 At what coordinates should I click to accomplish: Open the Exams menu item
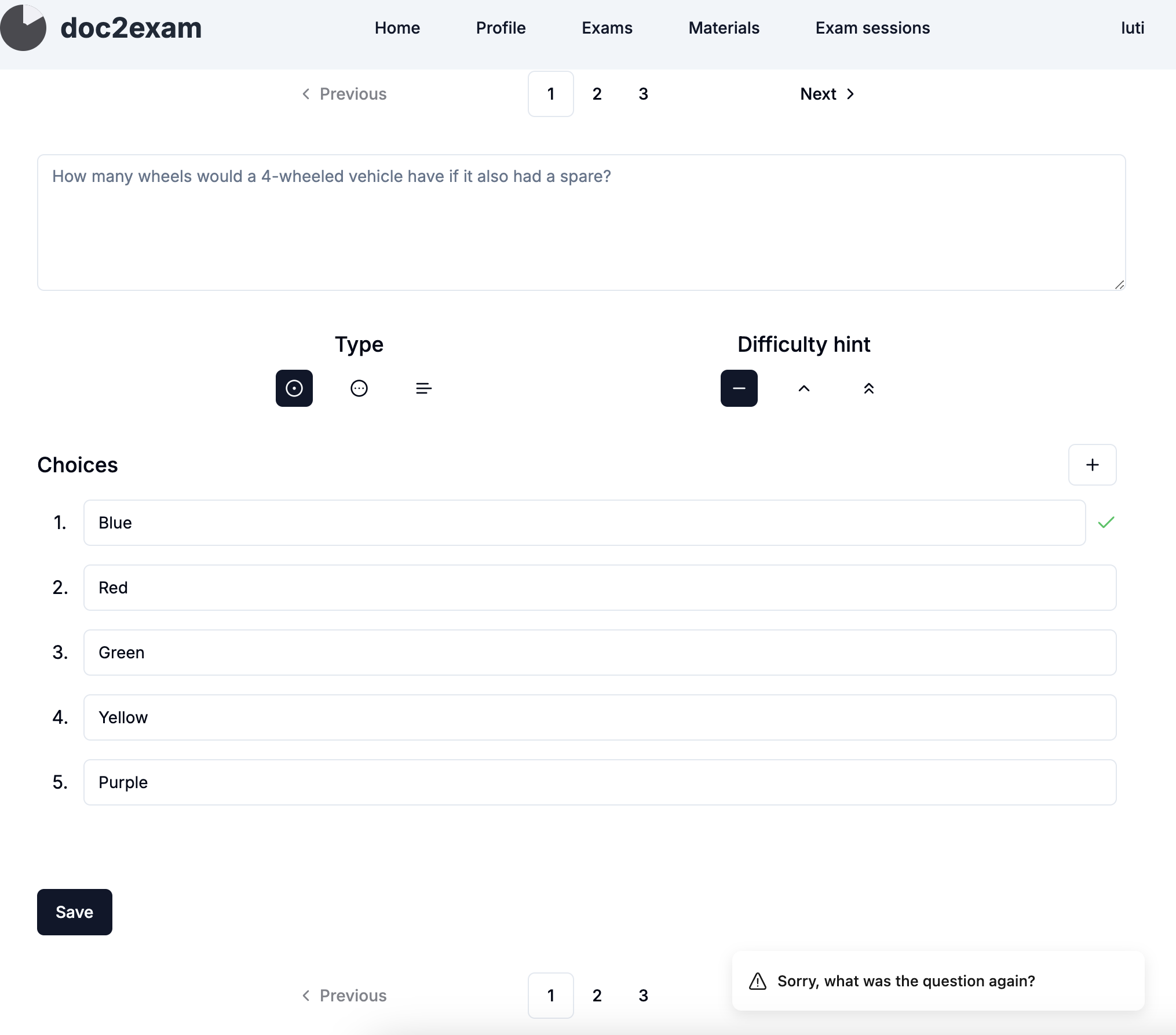(x=607, y=28)
